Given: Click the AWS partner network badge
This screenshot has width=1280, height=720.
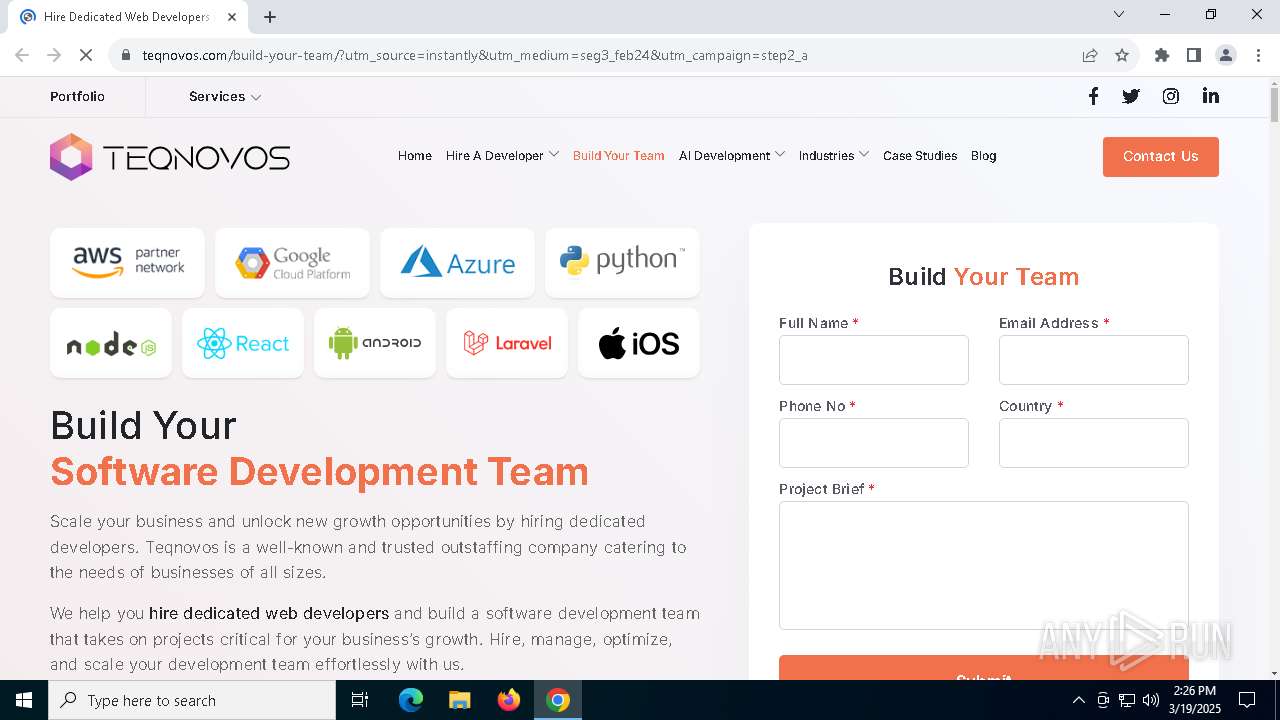Looking at the screenshot, I should coord(127,262).
